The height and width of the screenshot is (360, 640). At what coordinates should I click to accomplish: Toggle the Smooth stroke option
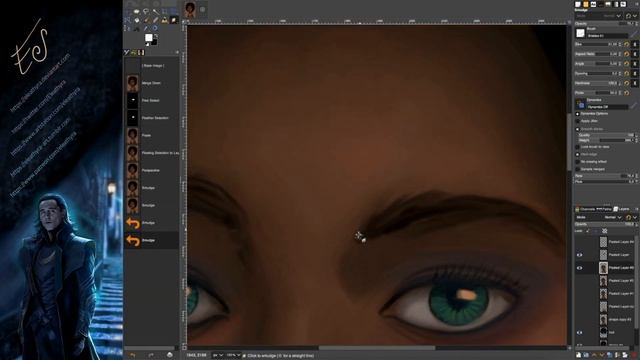(x=577, y=129)
